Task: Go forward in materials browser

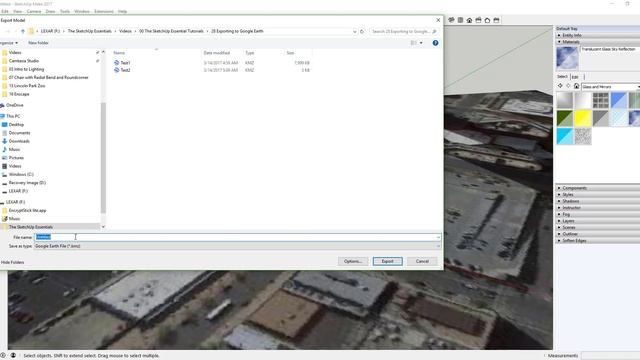Action: point(568,86)
